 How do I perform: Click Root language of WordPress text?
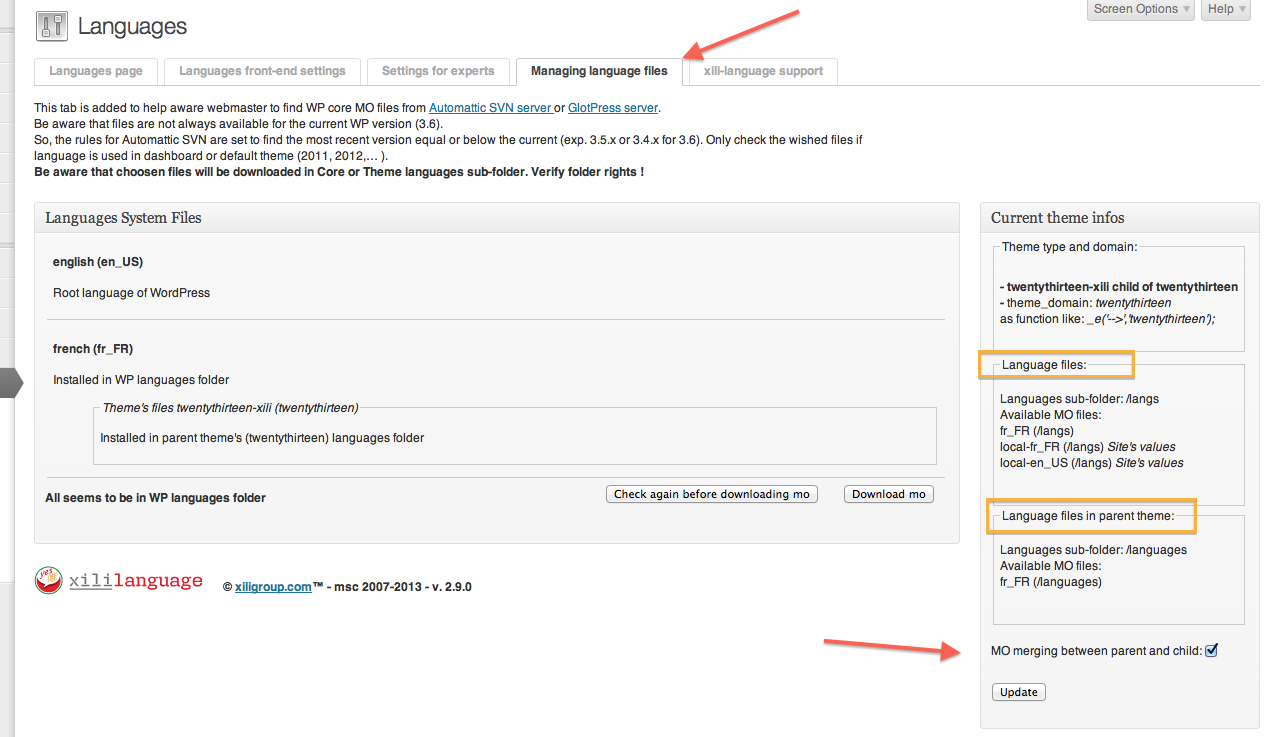pyautogui.click(x=131, y=293)
